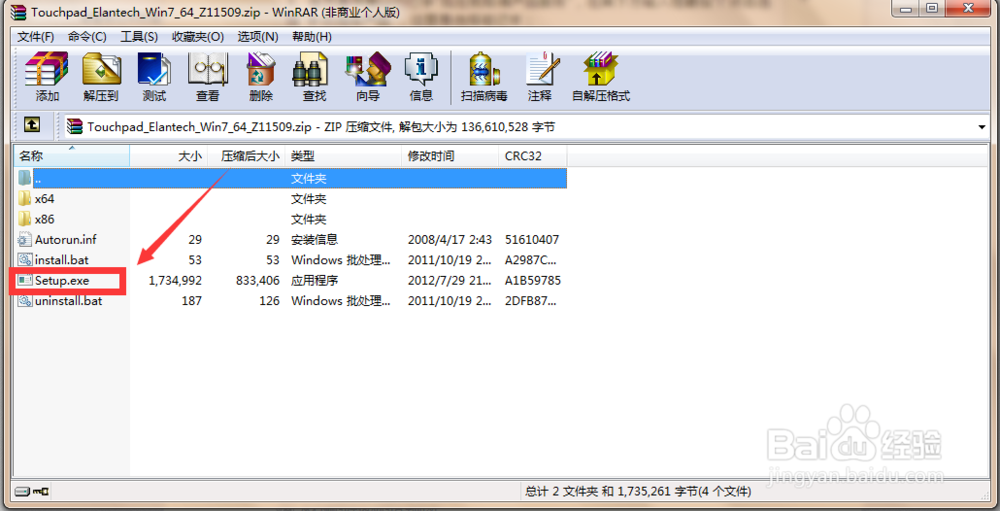Click the Add (添加) toolbar icon
This screenshot has width=1000, height=511.
pyautogui.click(x=47, y=70)
